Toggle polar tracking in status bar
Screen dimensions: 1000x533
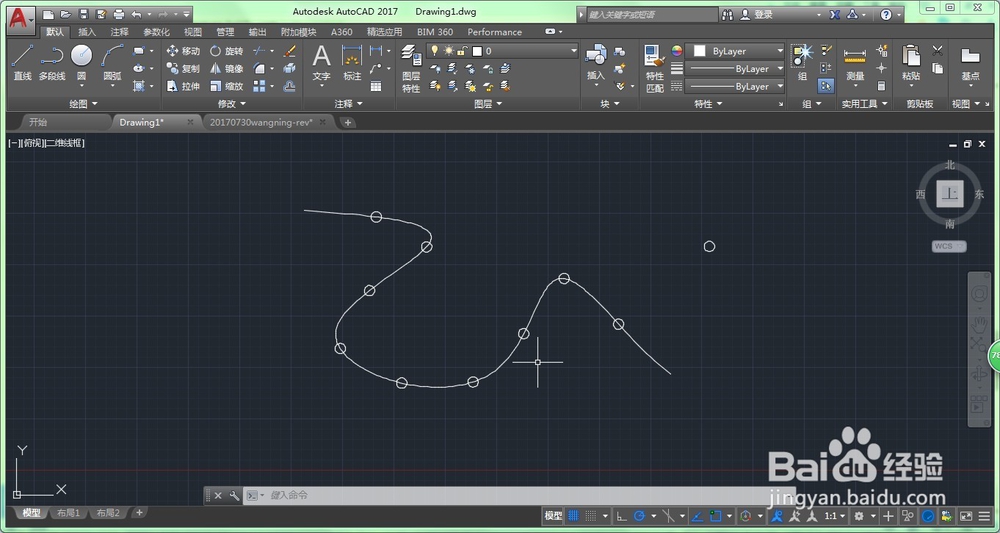pyautogui.click(x=638, y=516)
